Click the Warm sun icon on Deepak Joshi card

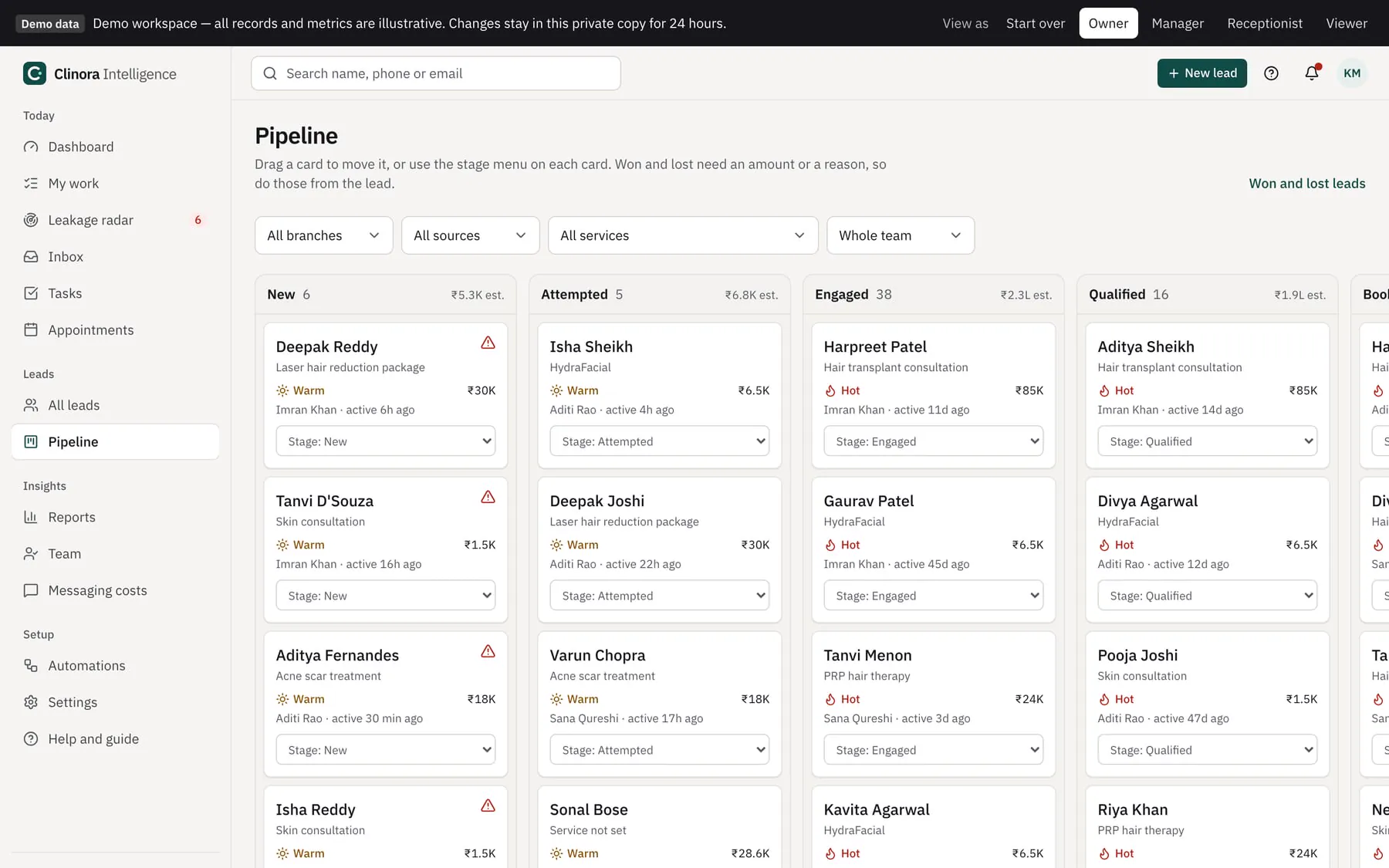click(x=556, y=545)
